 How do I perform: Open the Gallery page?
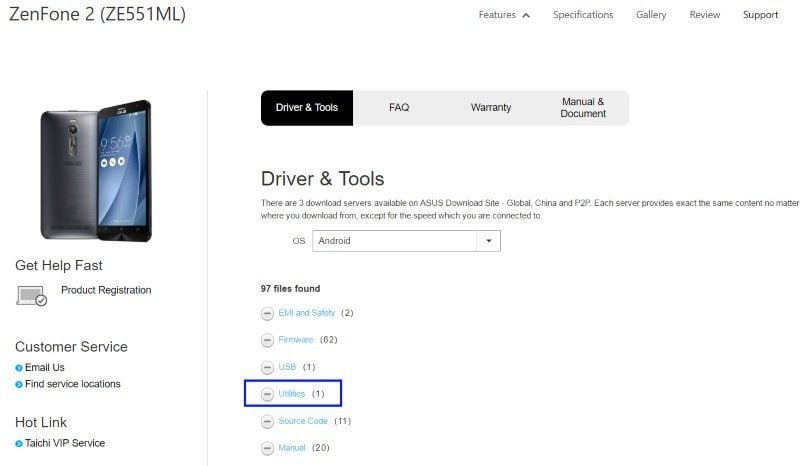point(651,15)
